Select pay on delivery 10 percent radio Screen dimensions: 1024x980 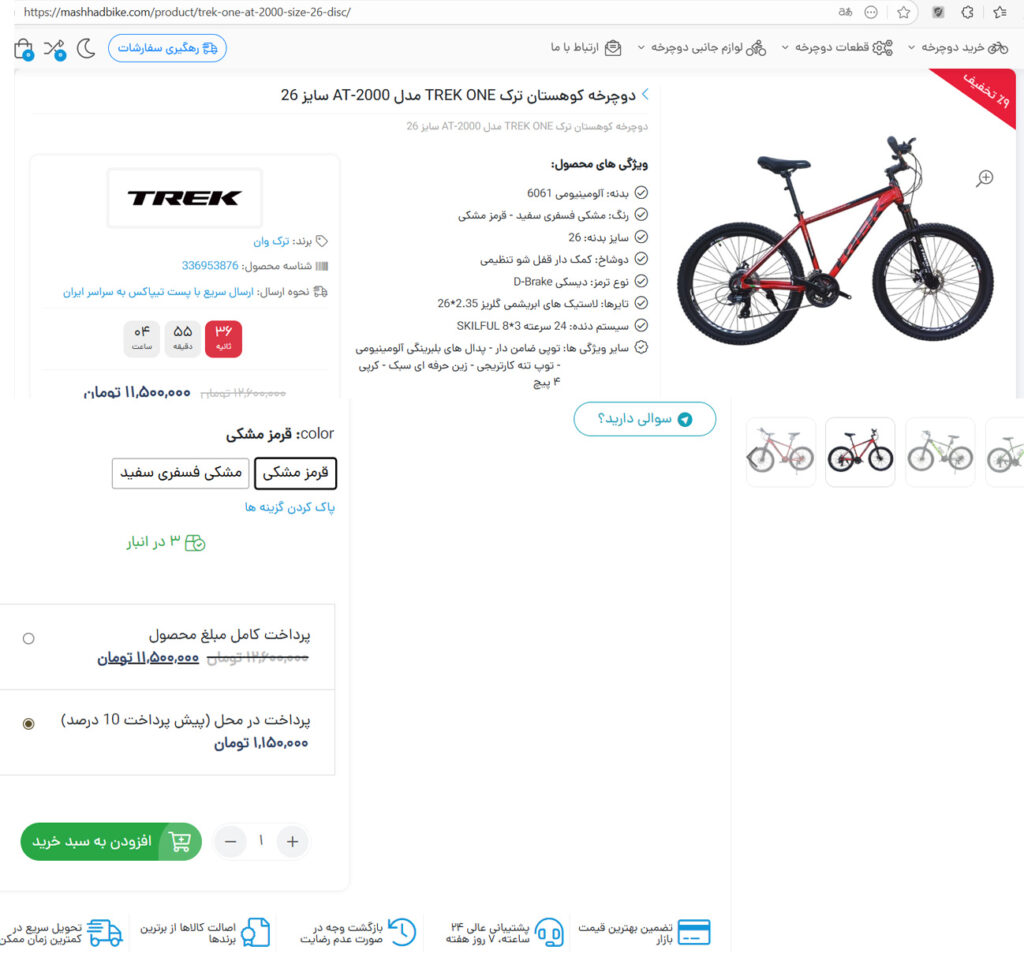click(28, 723)
